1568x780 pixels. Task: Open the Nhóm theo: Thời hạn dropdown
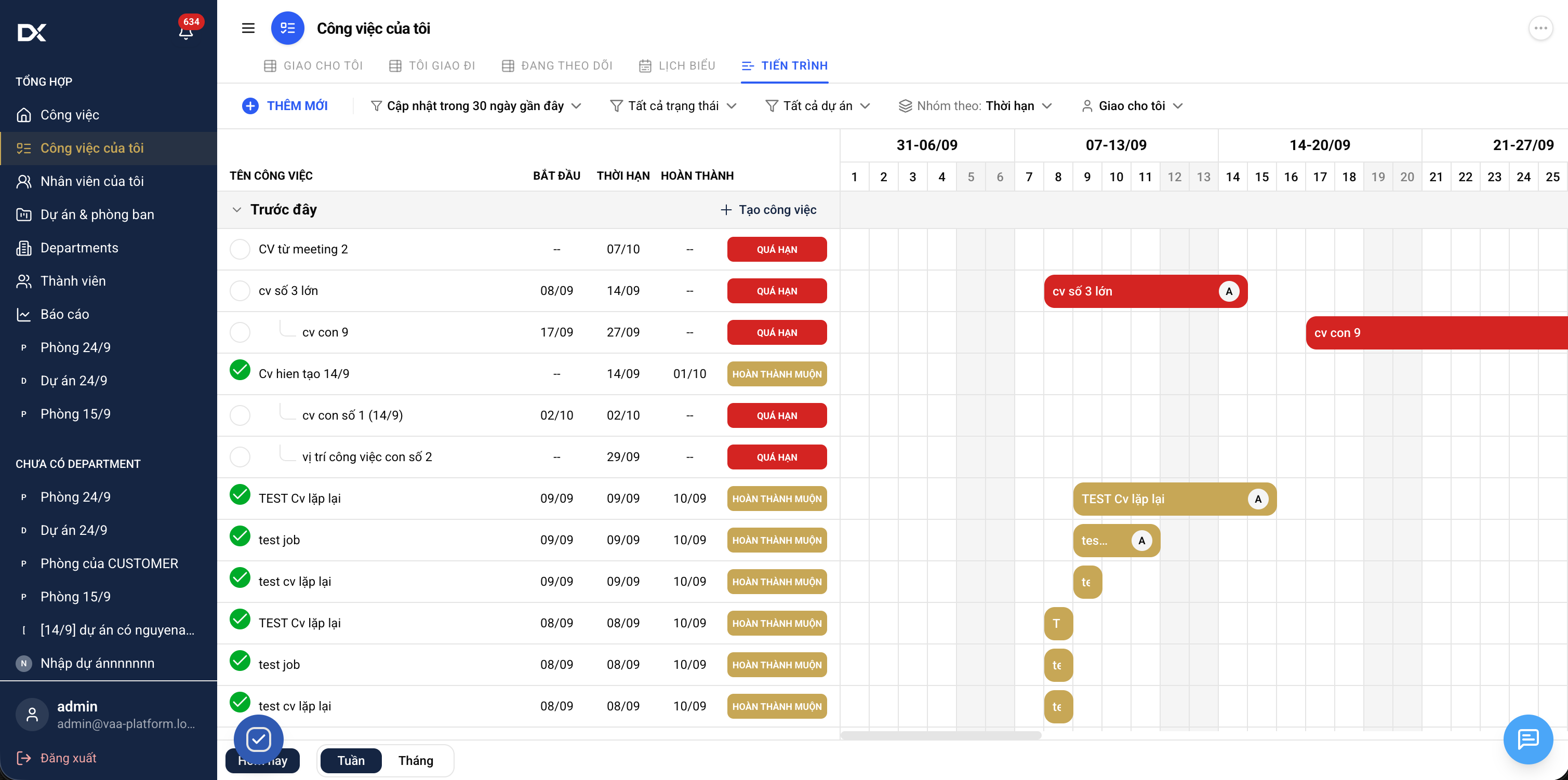click(975, 106)
